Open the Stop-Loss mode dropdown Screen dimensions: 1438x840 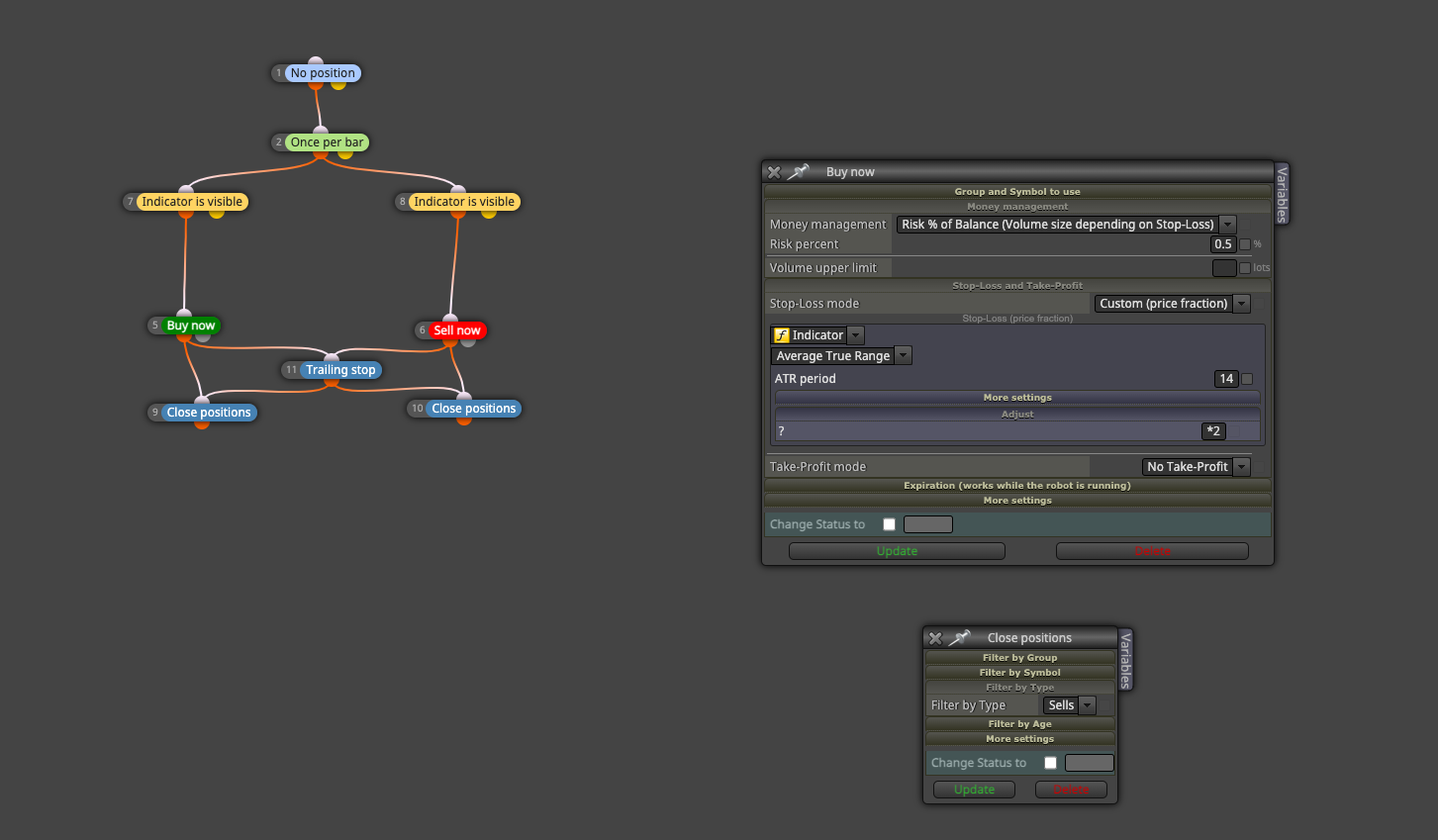pyautogui.click(x=1172, y=304)
